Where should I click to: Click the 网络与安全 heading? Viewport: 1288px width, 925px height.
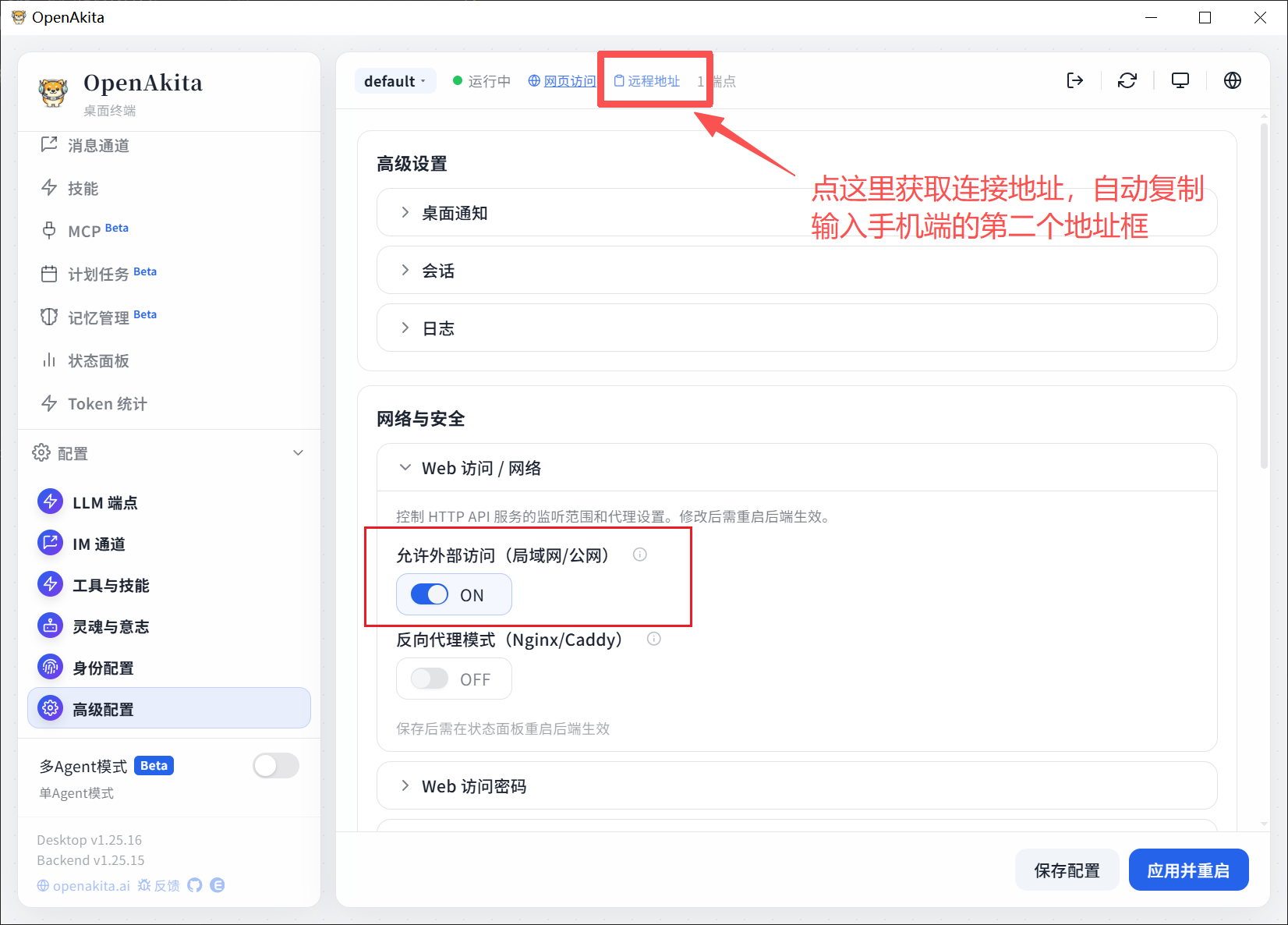coord(420,419)
